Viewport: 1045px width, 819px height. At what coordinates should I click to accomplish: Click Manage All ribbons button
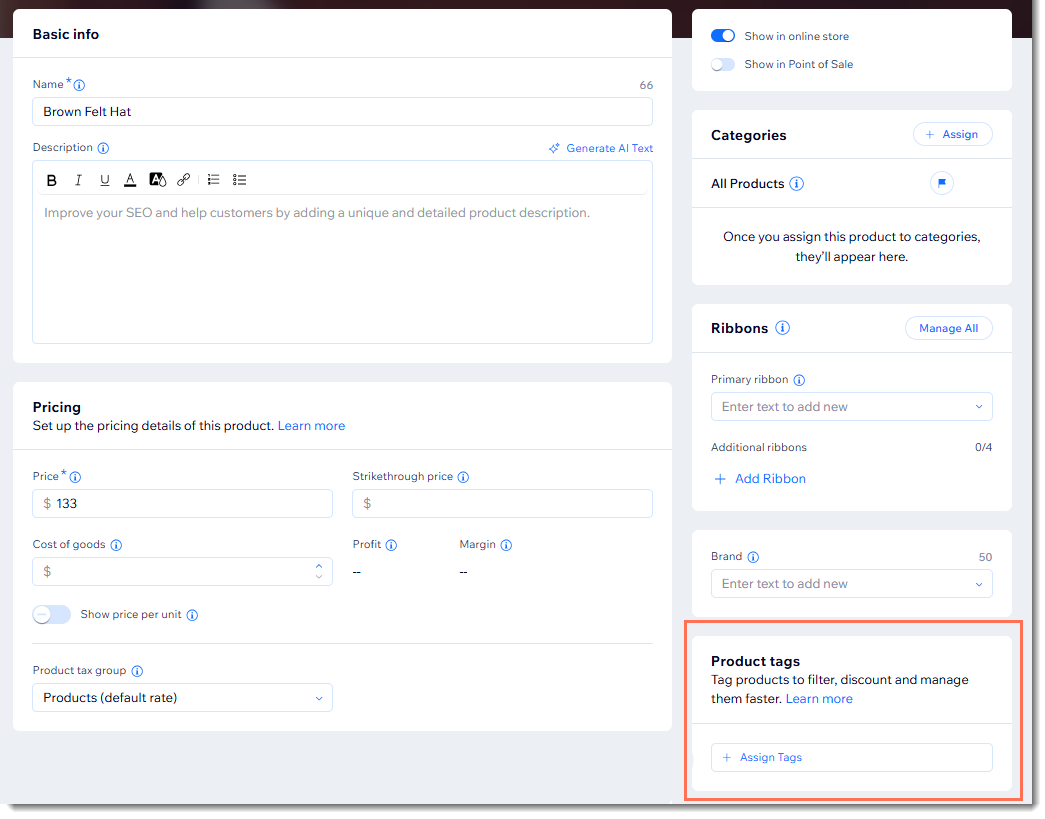coord(948,329)
